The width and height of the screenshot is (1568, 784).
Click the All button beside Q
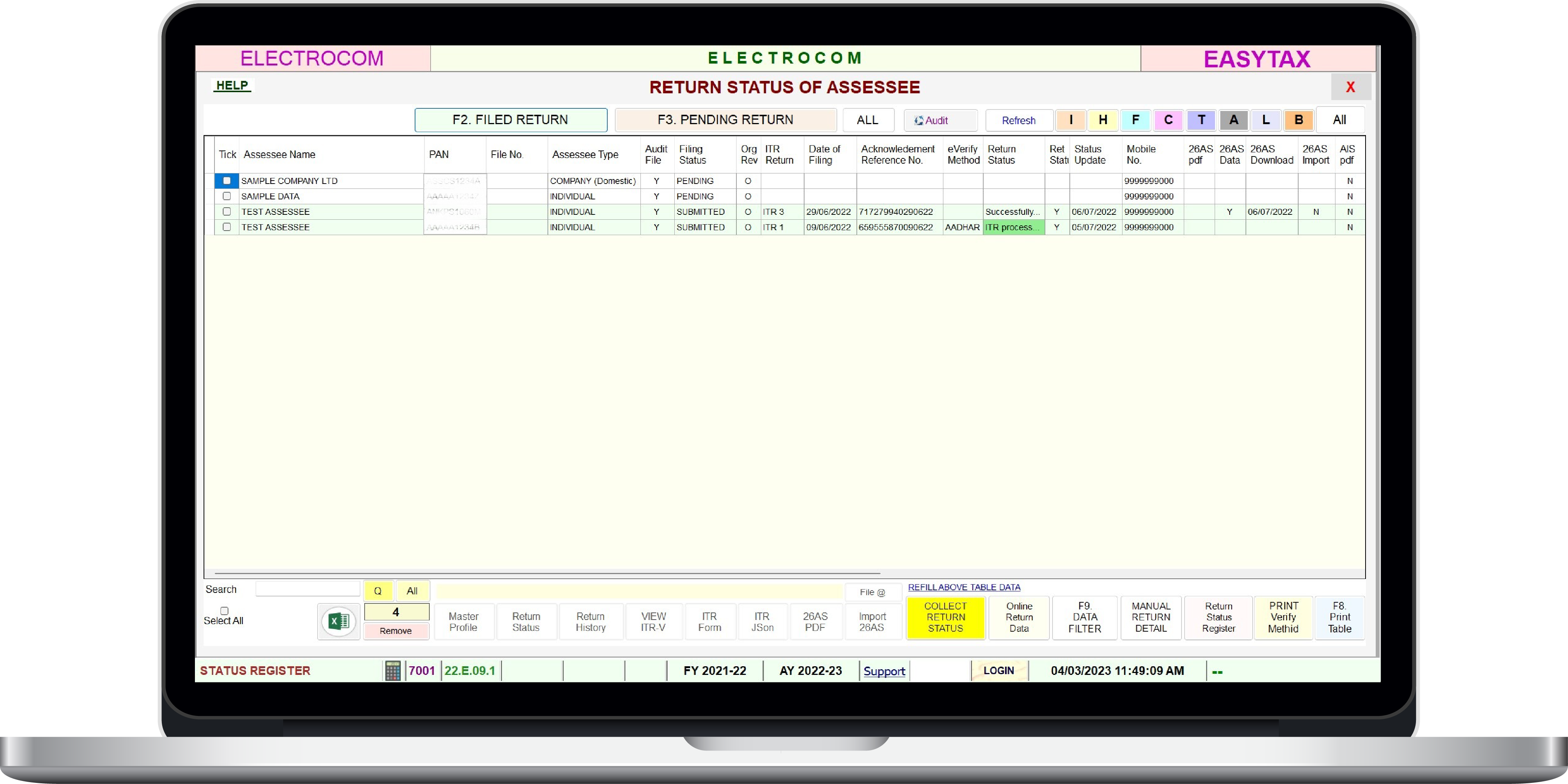coord(412,591)
